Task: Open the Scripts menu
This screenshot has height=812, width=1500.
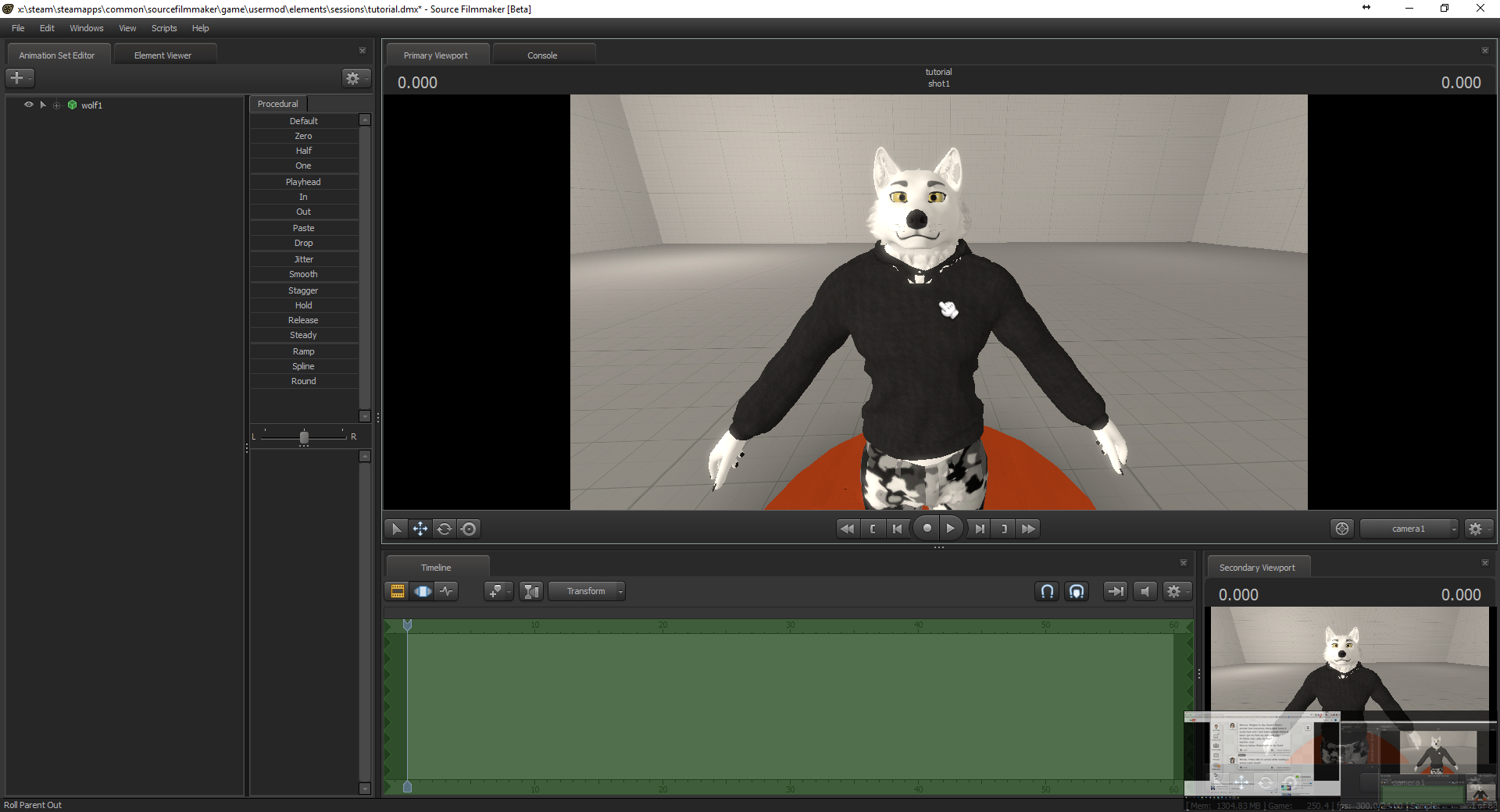Action: point(164,28)
